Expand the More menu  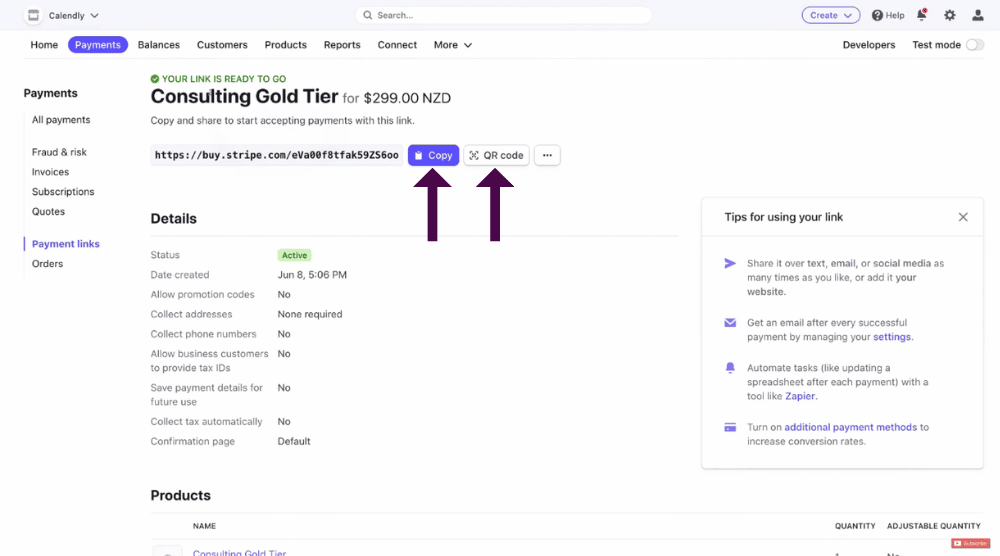pyautogui.click(x=453, y=45)
